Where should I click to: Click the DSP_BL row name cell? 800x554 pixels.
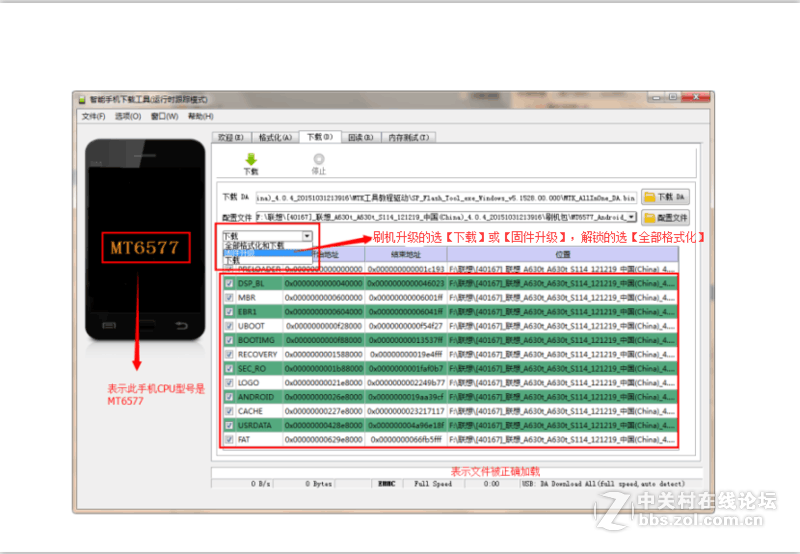[x=259, y=284]
